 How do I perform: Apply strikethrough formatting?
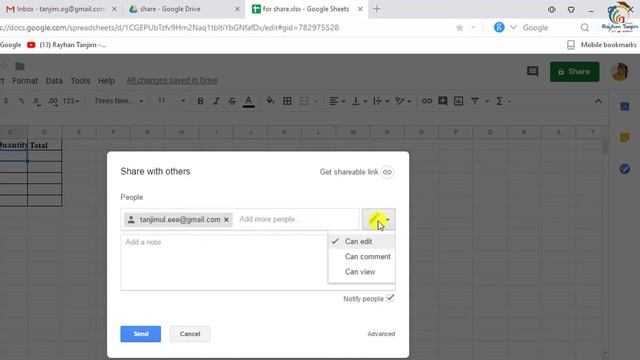[x=232, y=101]
